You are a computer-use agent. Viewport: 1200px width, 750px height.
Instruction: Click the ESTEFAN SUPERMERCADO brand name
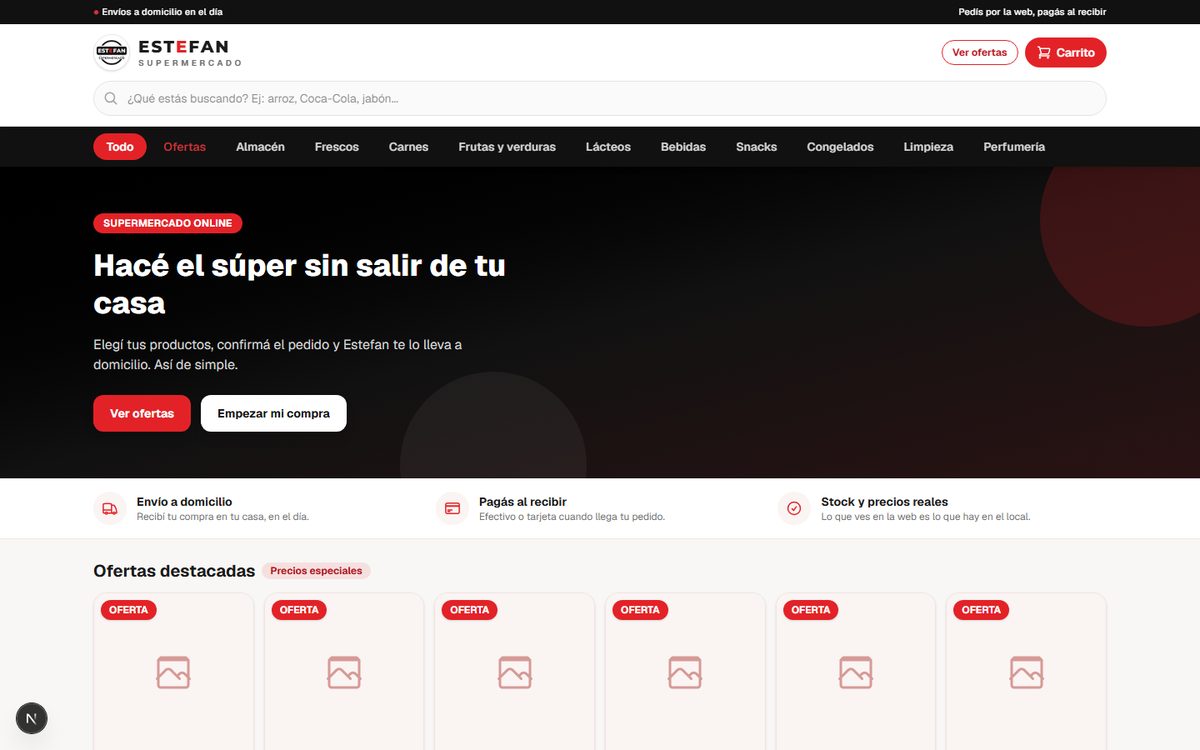(x=189, y=53)
